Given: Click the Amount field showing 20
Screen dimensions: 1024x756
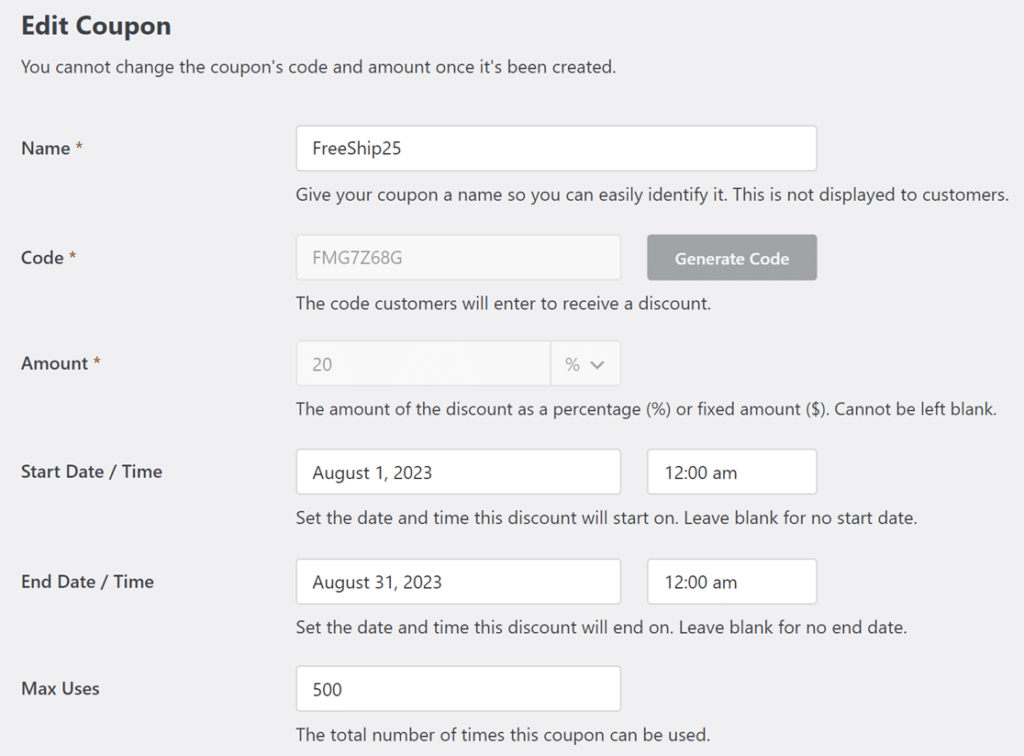Looking at the screenshot, I should pyautogui.click(x=422, y=363).
